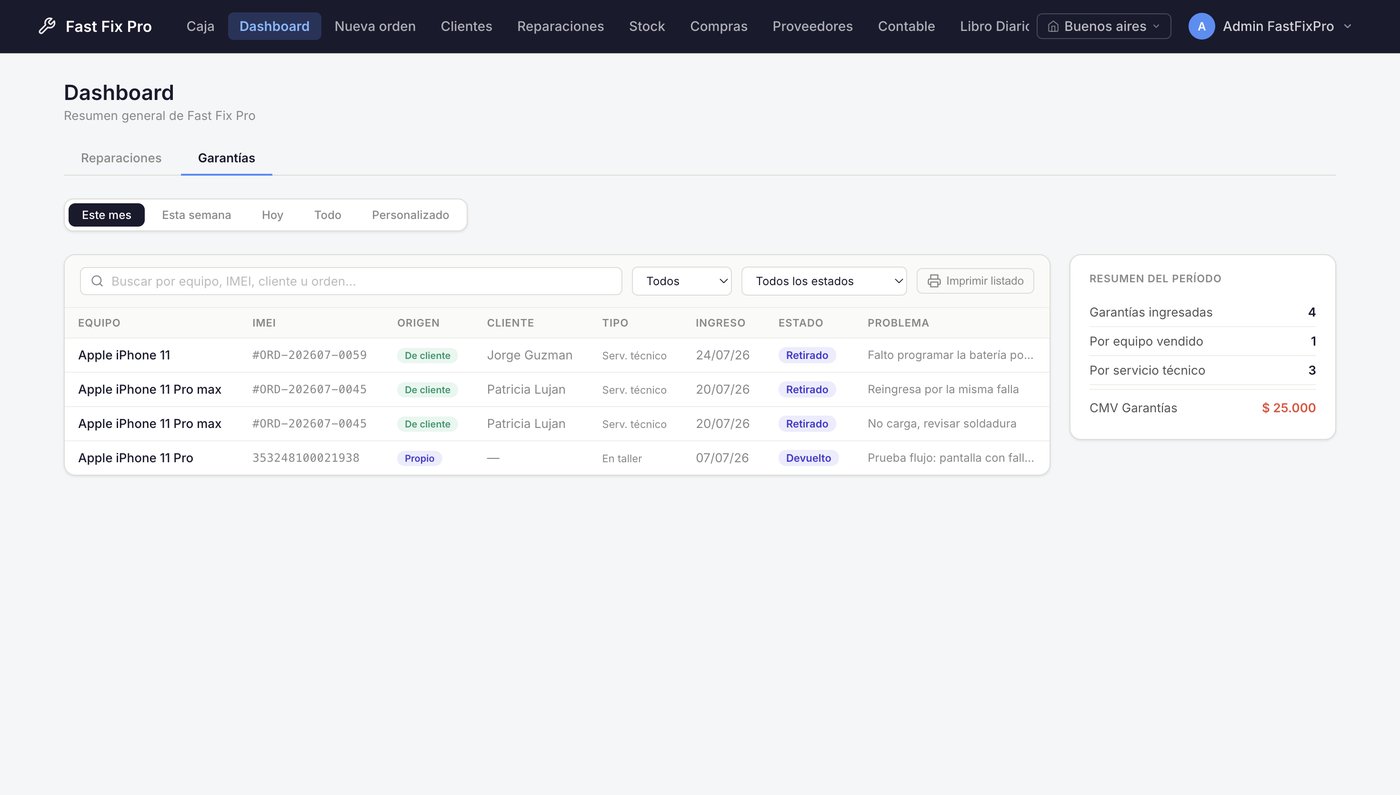Open the Todos los estados dropdown
This screenshot has height=795, width=1400.
[824, 281]
